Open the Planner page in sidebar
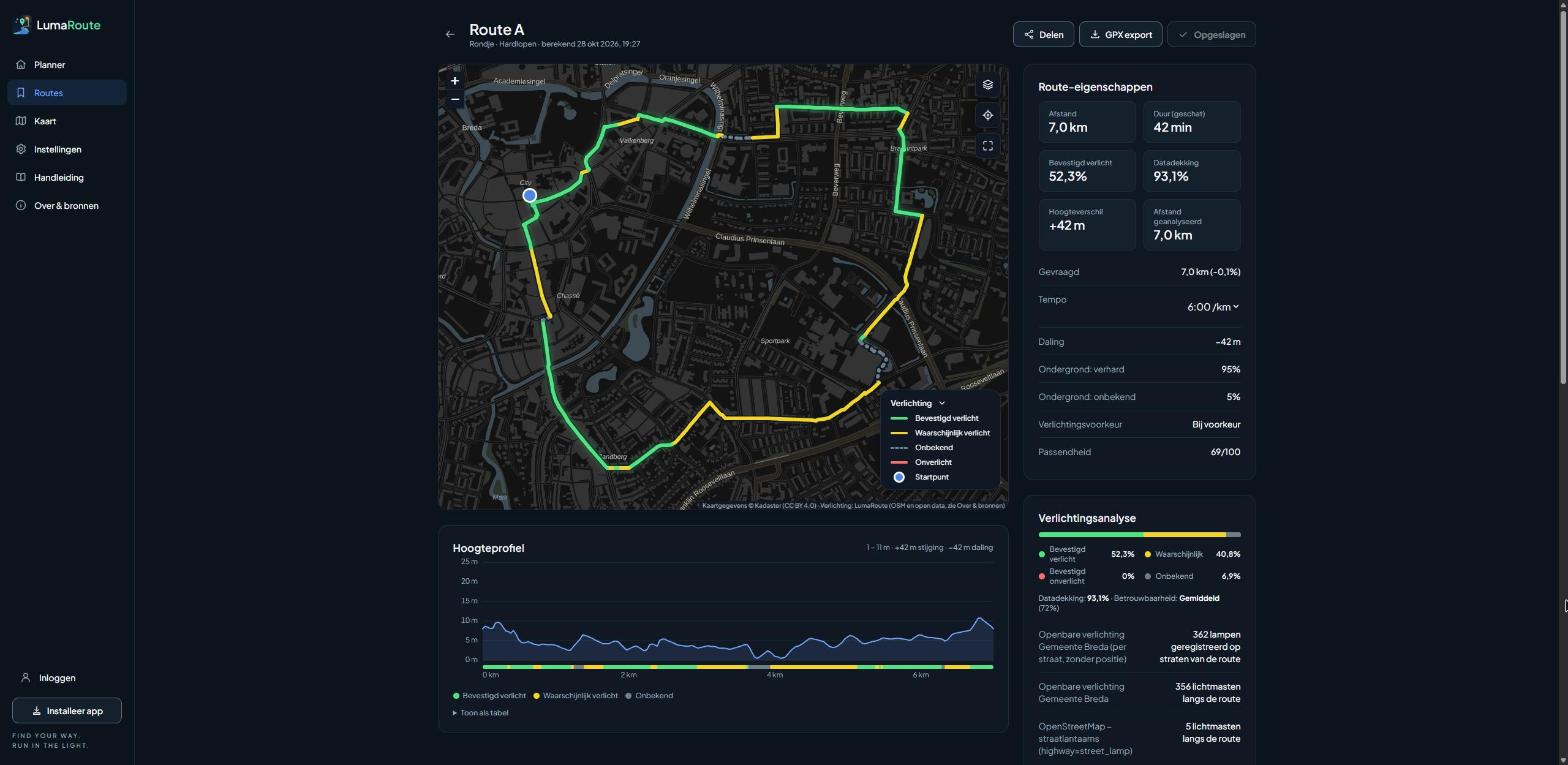Image resolution: width=1568 pixels, height=765 pixels. pyautogui.click(x=66, y=65)
